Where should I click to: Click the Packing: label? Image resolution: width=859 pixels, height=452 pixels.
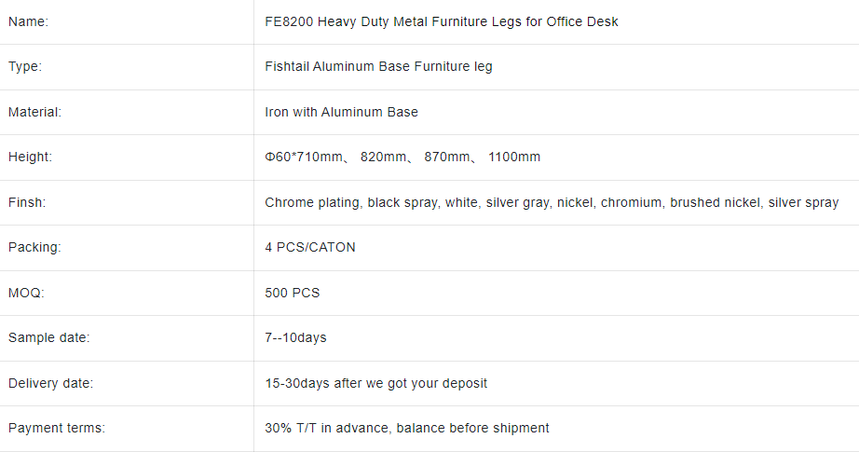click(35, 248)
